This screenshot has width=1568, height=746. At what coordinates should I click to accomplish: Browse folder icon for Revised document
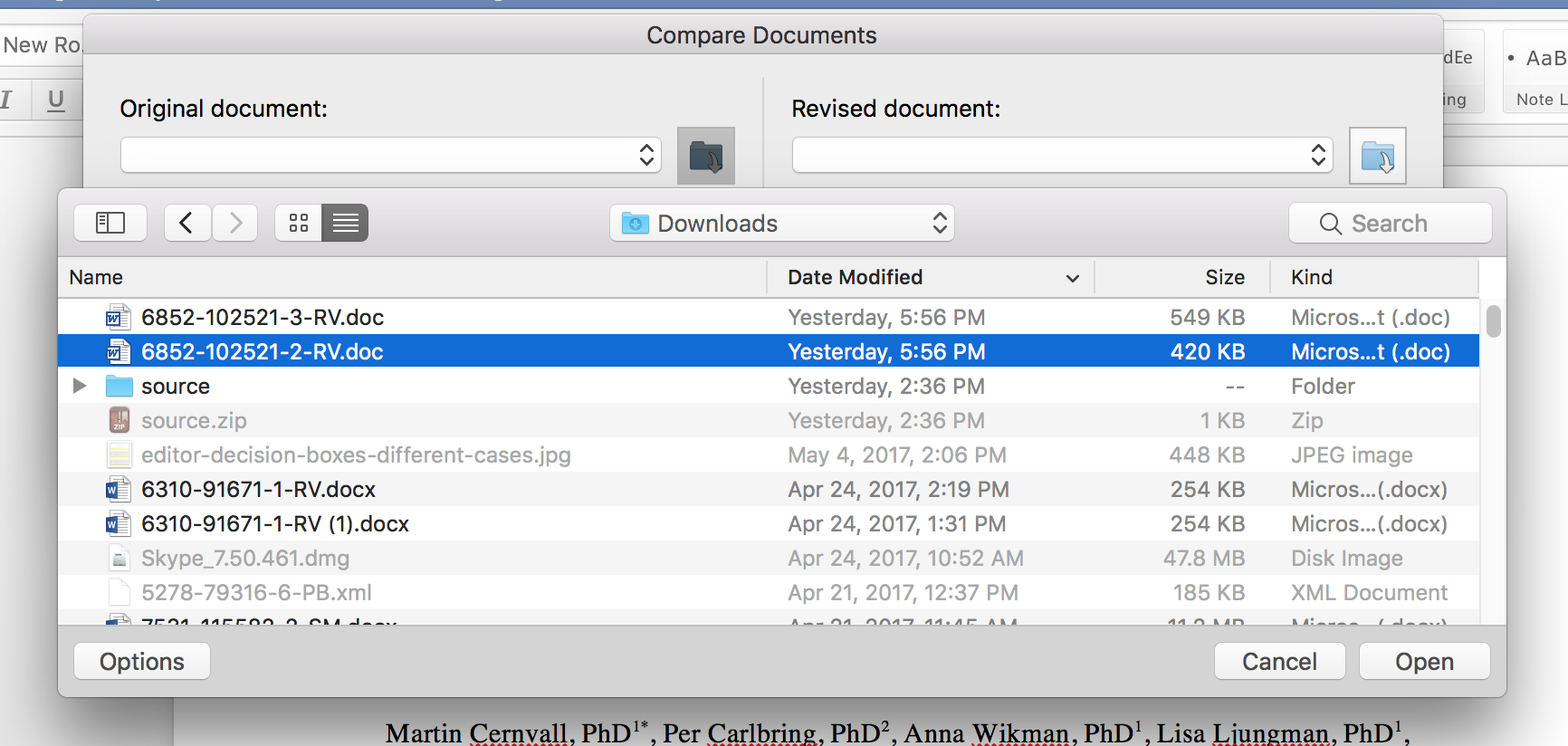click(1378, 156)
